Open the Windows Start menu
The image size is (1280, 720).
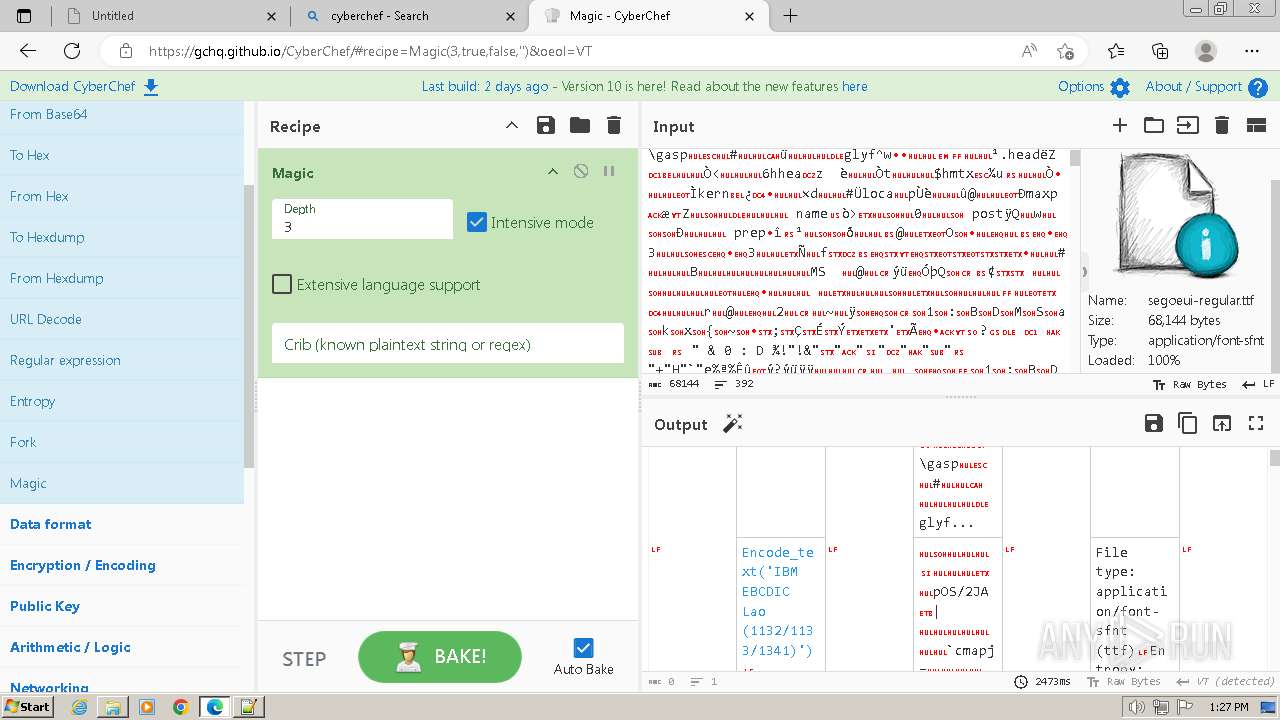pyautogui.click(x=28, y=706)
